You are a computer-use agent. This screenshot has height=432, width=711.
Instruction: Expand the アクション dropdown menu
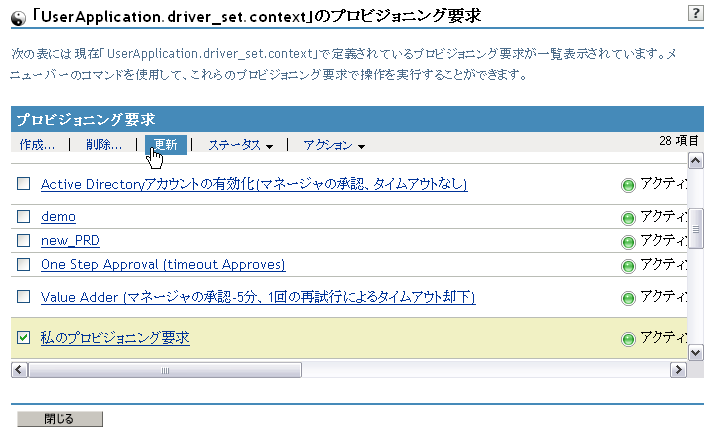coord(333,145)
